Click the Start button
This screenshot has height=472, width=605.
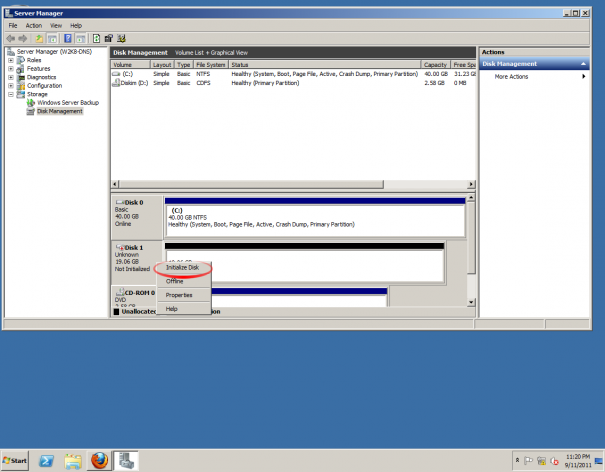(15, 460)
